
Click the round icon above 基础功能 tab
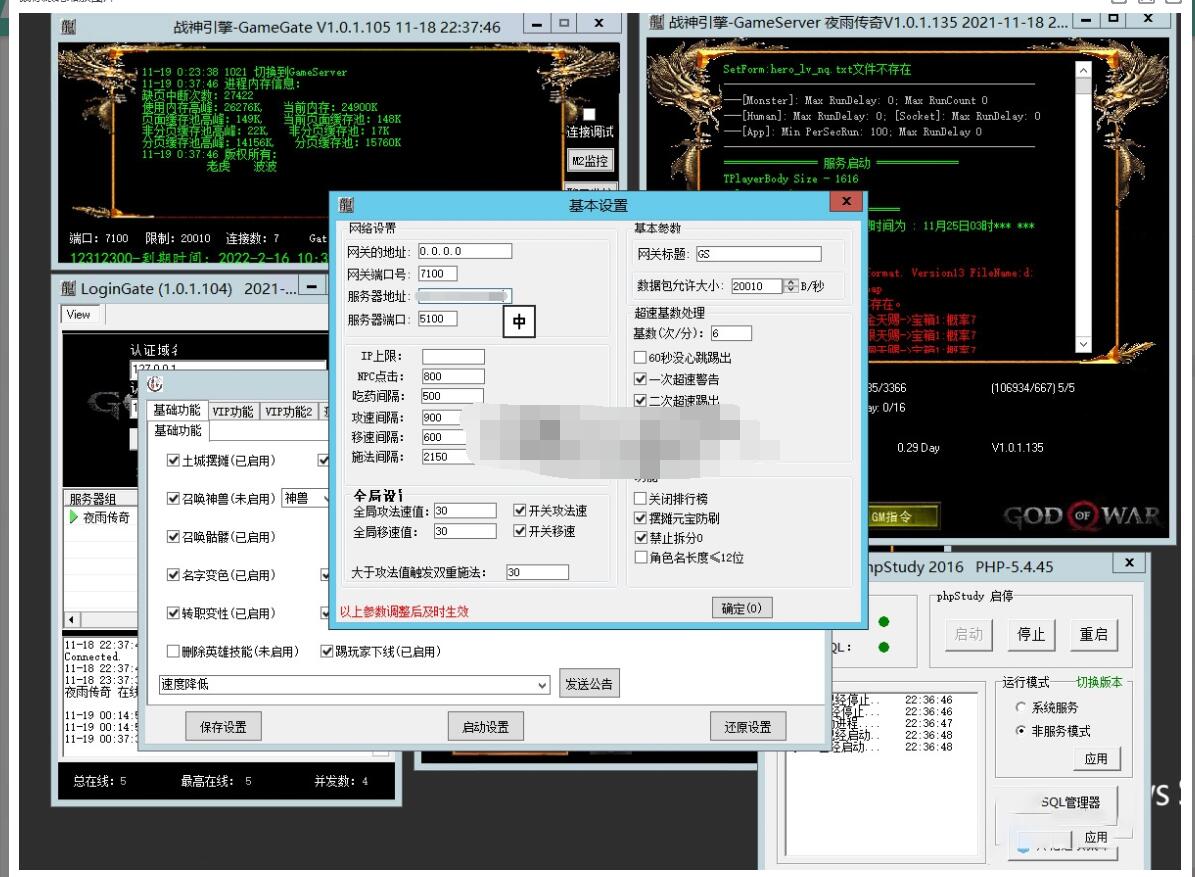154,384
